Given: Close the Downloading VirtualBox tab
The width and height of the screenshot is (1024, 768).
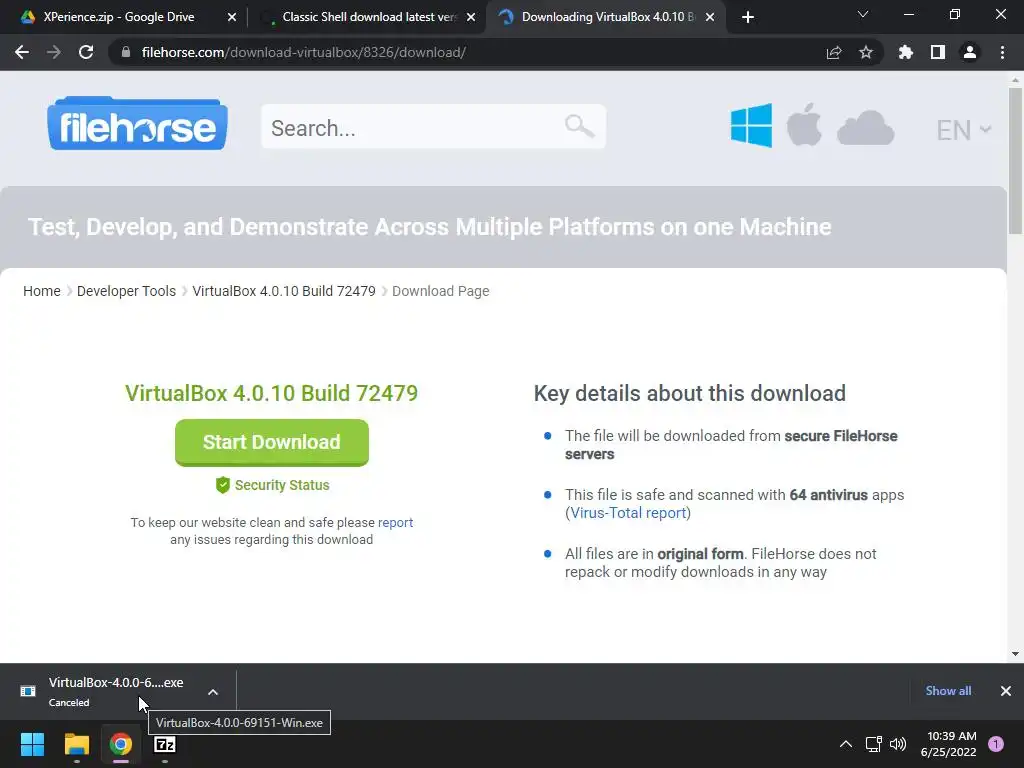Looking at the screenshot, I should tap(710, 17).
